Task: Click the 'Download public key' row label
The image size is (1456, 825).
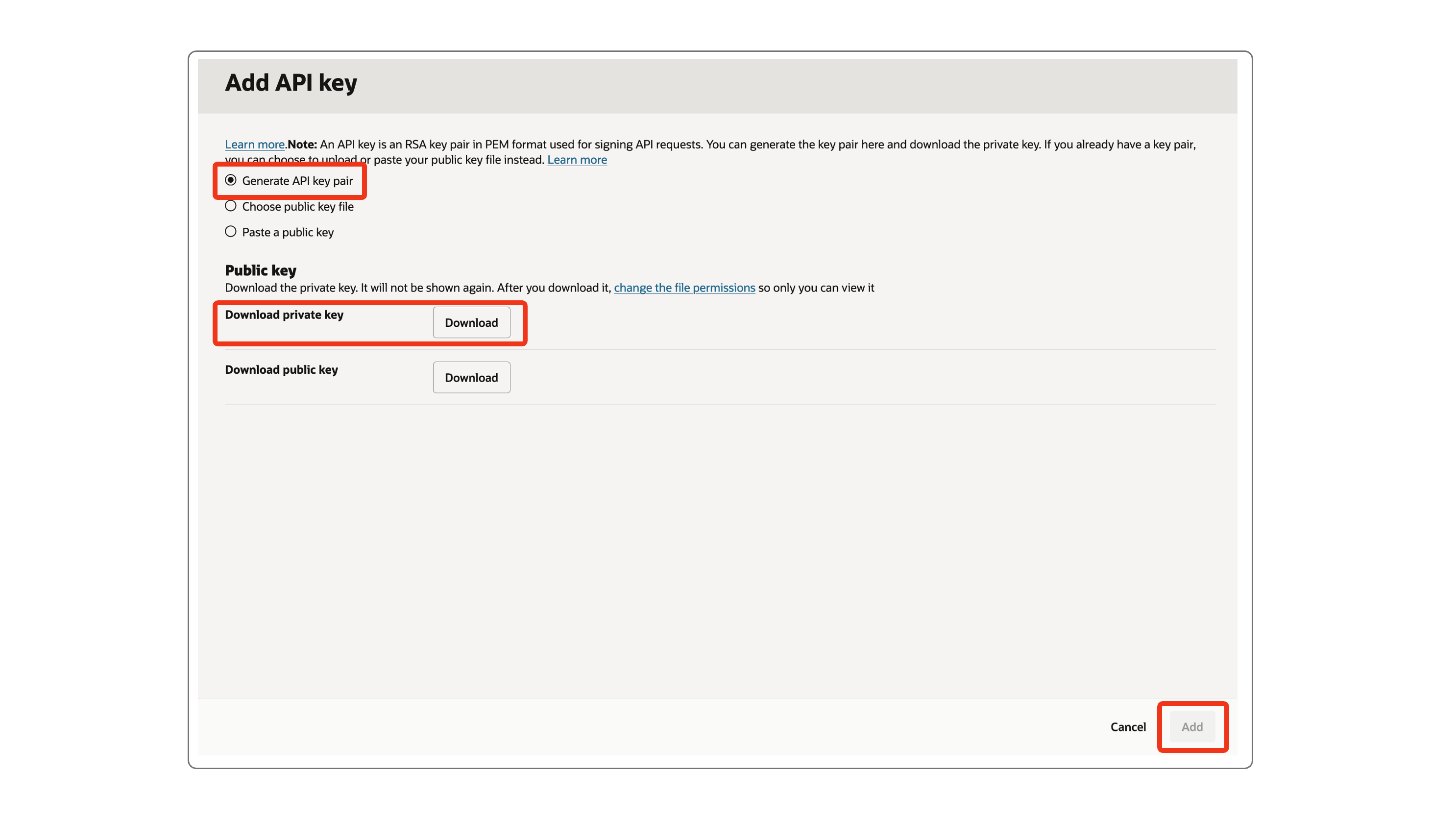Action: (281, 369)
